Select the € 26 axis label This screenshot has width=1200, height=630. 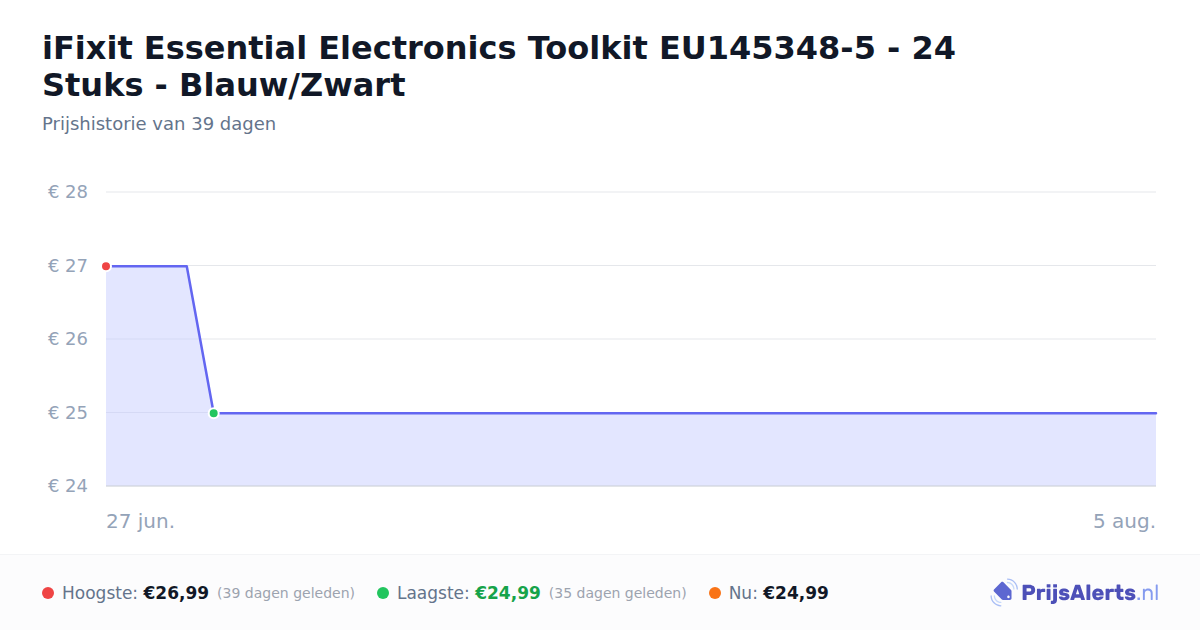[68, 339]
